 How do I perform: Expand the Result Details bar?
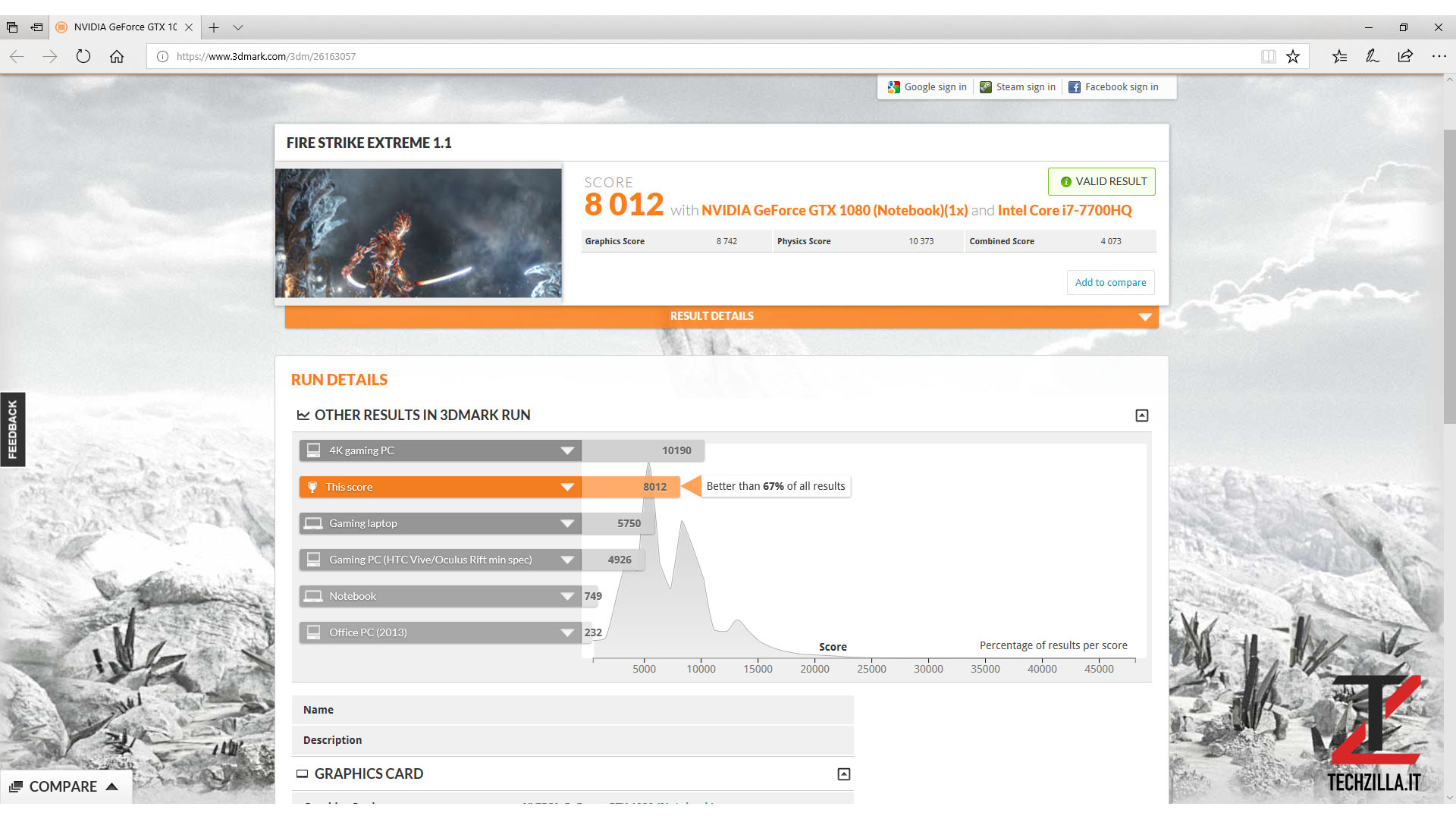point(721,316)
